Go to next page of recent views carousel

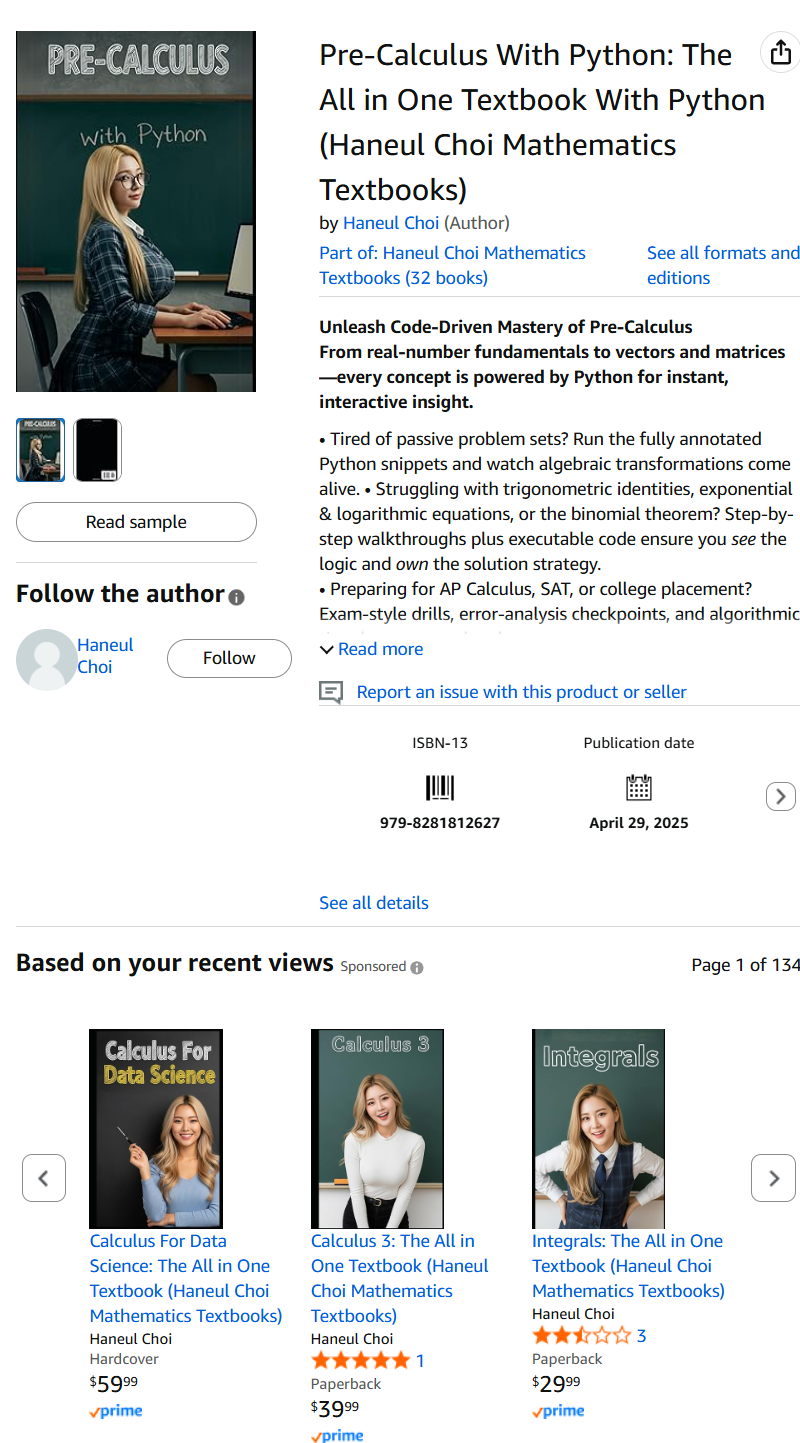[773, 1178]
